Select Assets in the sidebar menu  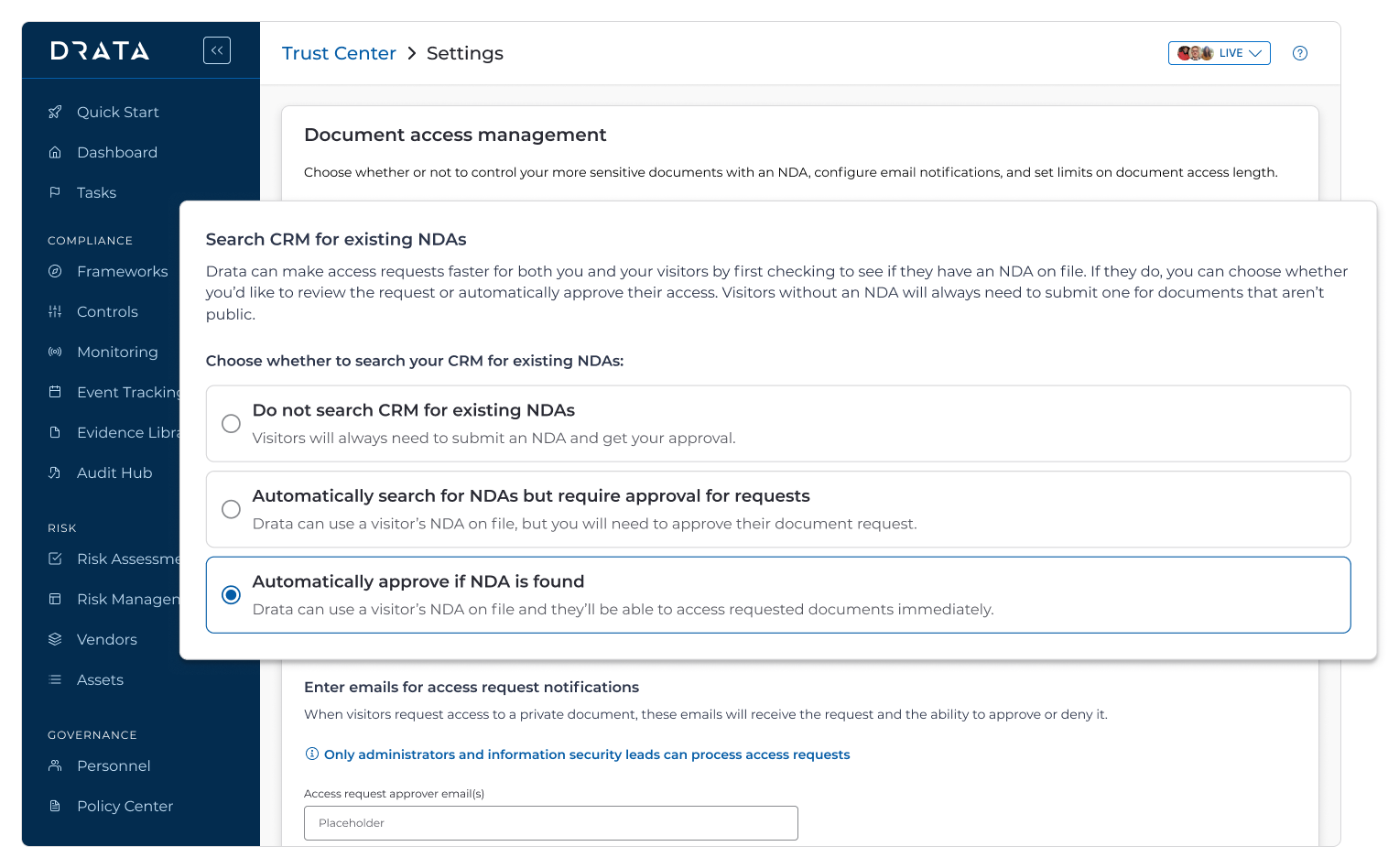[100, 679]
